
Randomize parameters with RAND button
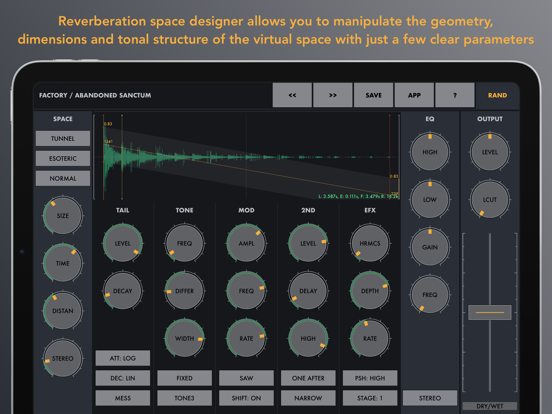tap(497, 95)
